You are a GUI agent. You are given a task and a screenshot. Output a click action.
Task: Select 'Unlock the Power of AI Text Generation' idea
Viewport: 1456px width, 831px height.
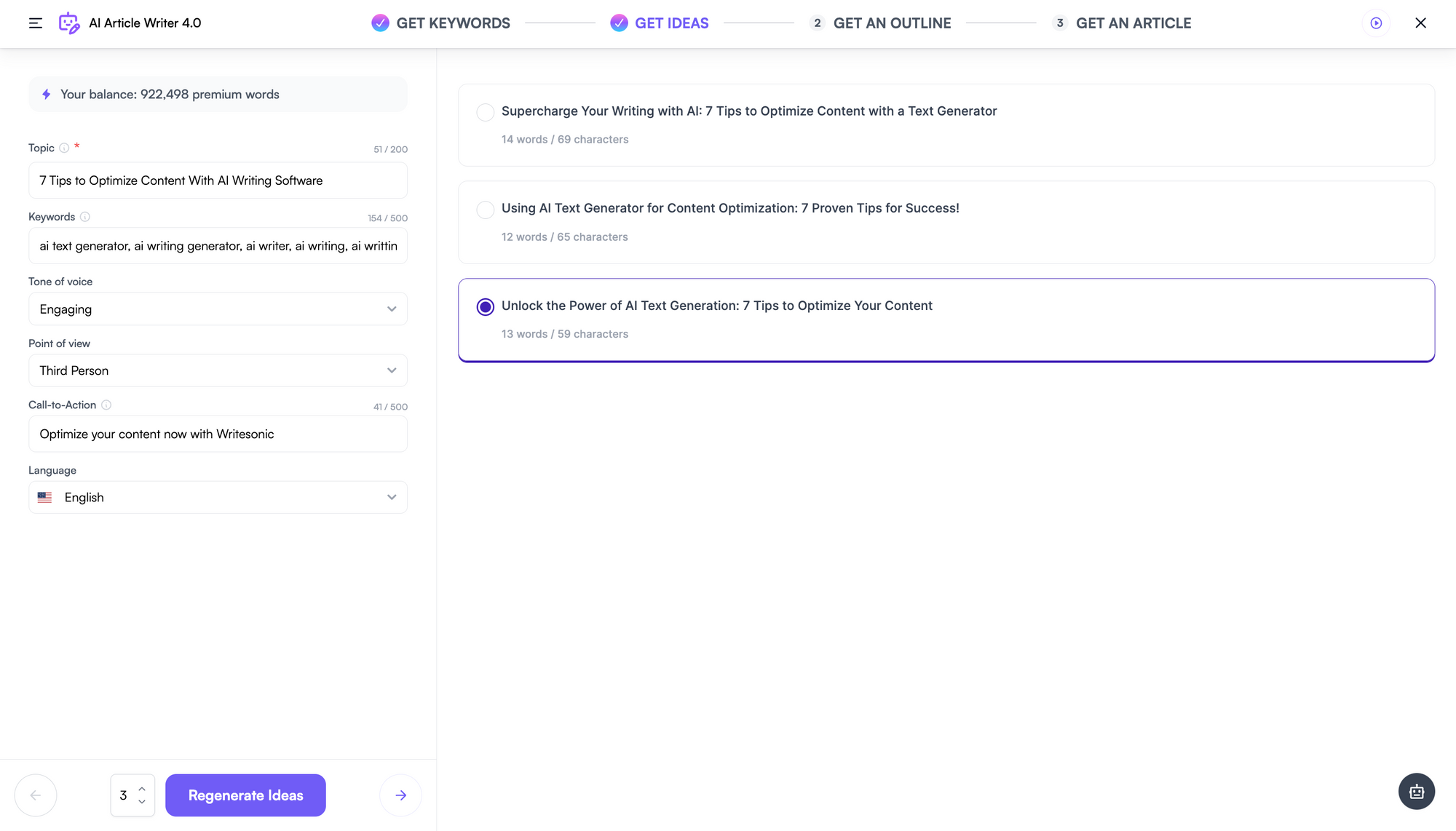(485, 306)
